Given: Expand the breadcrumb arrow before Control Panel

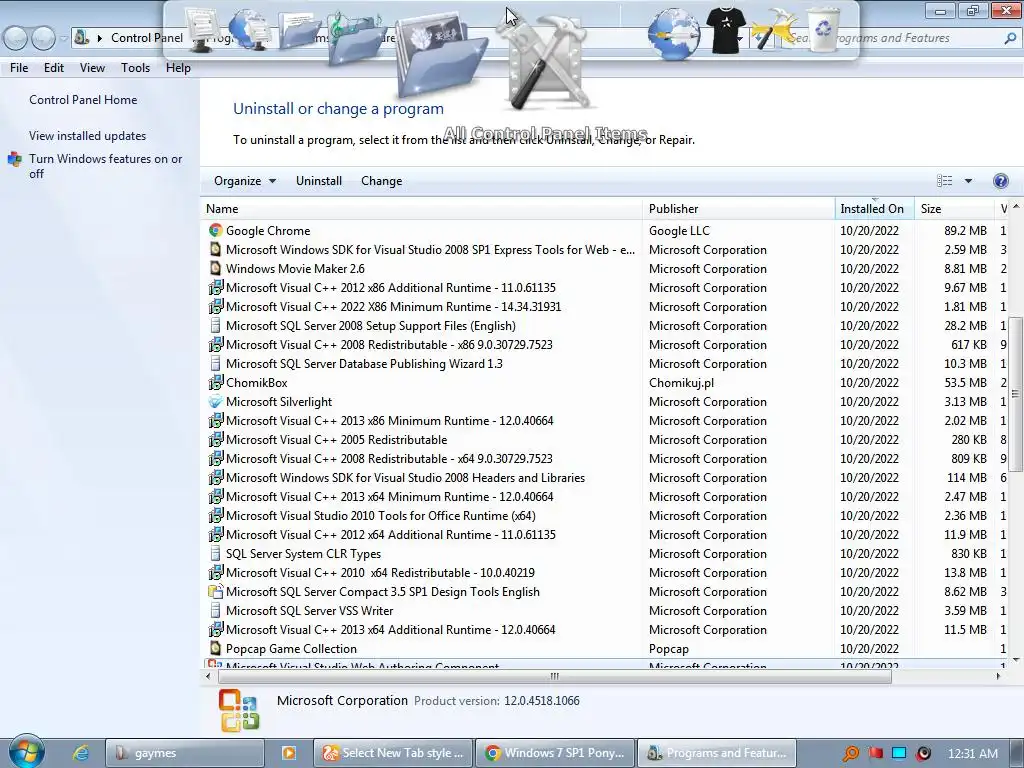Looking at the screenshot, I should [100, 39].
